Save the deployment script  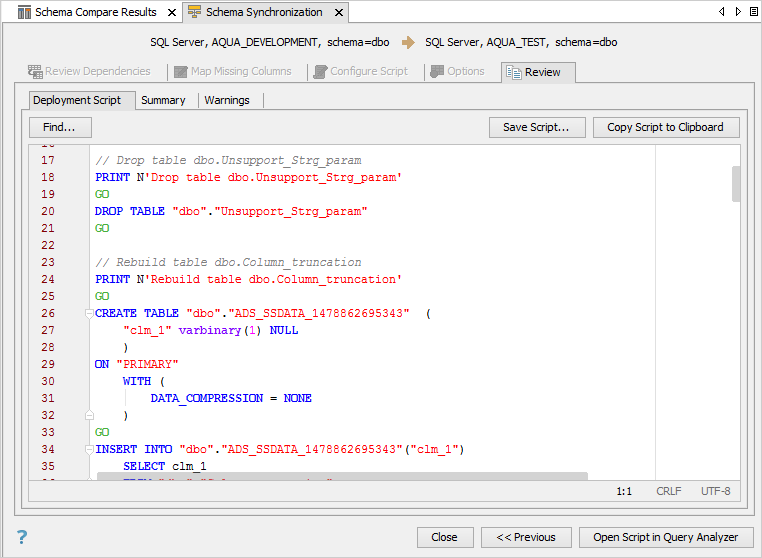536,127
